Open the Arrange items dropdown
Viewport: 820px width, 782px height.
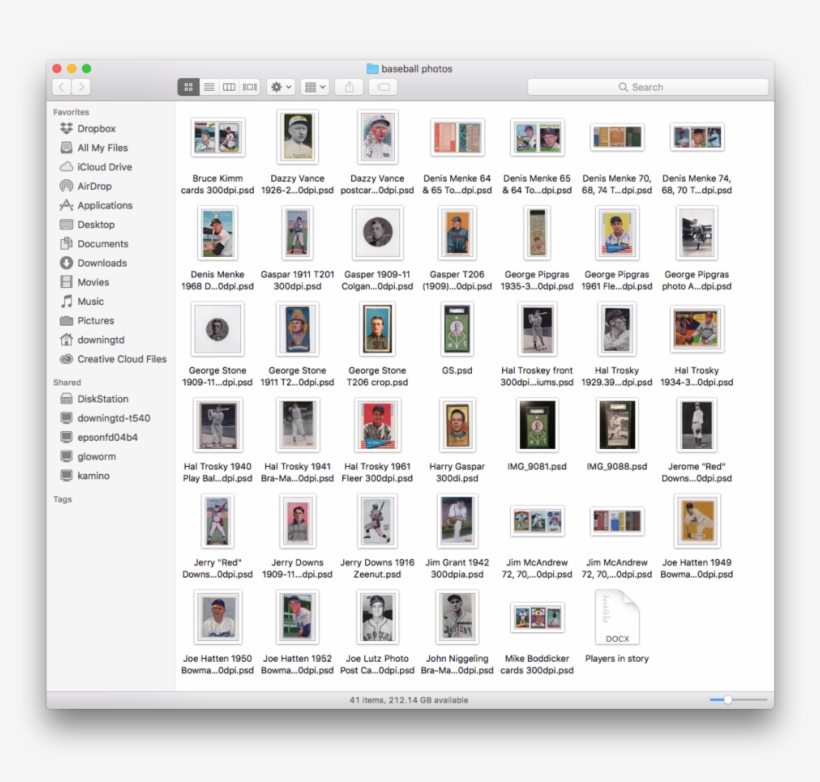[x=314, y=88]
